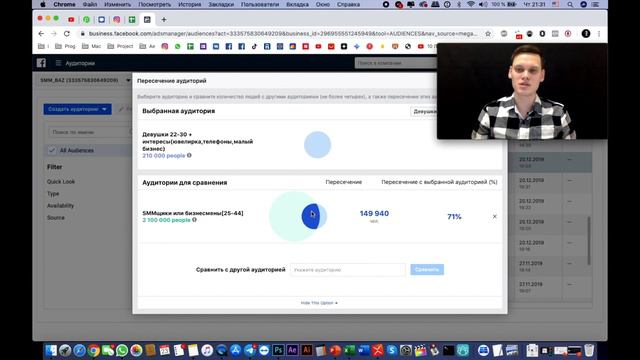The width and height of the screenshot is (640, 360).
Task: Open the Файл menu
Action: tap(90, 4)
